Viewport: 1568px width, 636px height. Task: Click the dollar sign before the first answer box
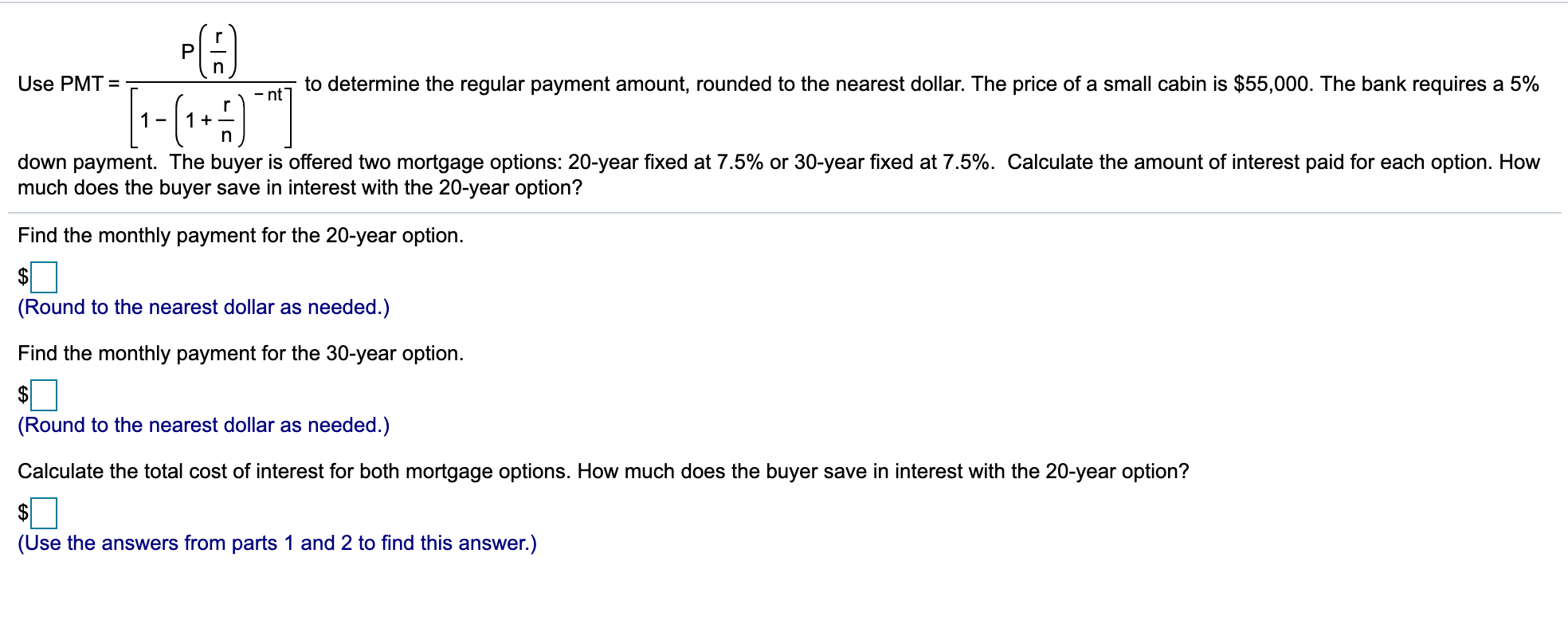[x=23, y=277]
